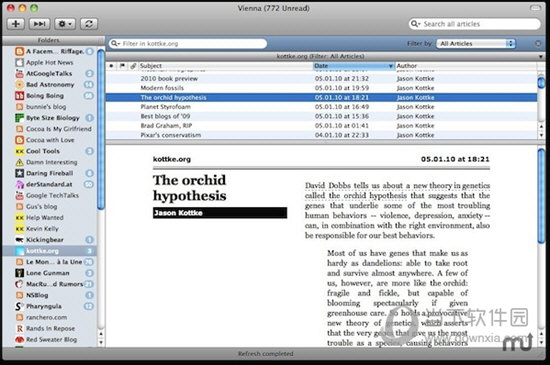
Task: Open the Kevin Kelly feed
Action: (x=49, y=229)
